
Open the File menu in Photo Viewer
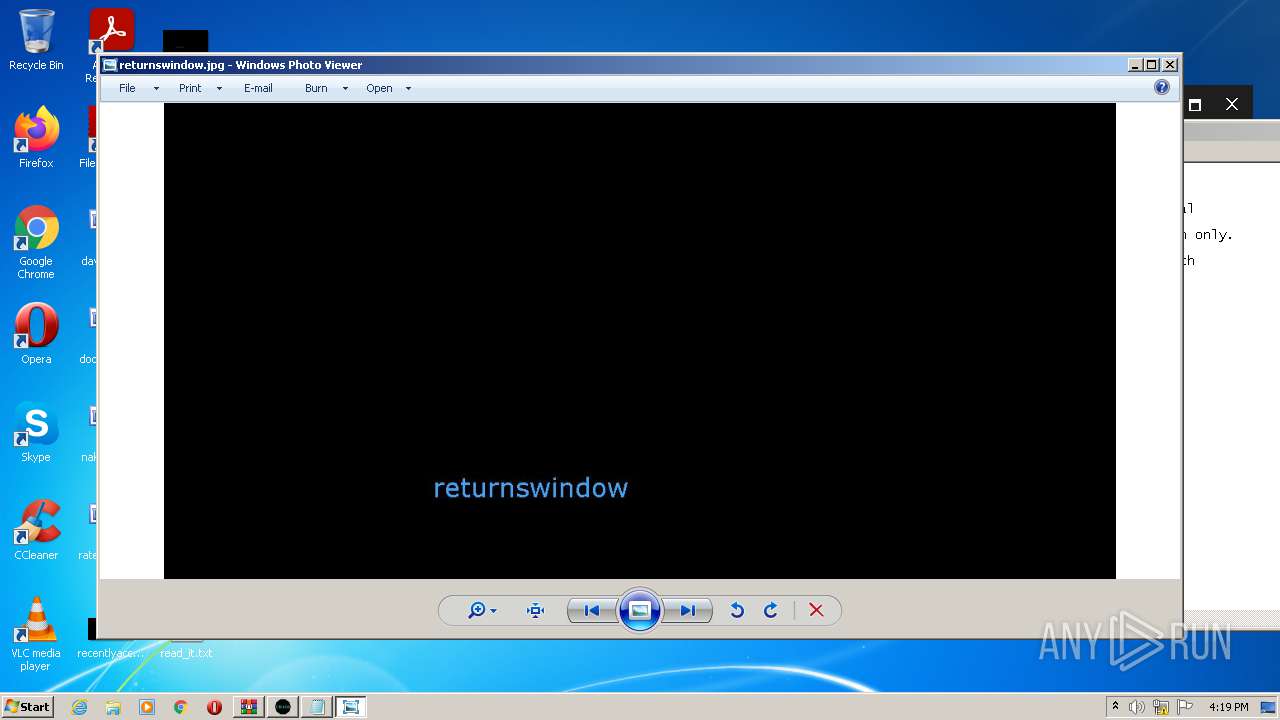point(127,88)
